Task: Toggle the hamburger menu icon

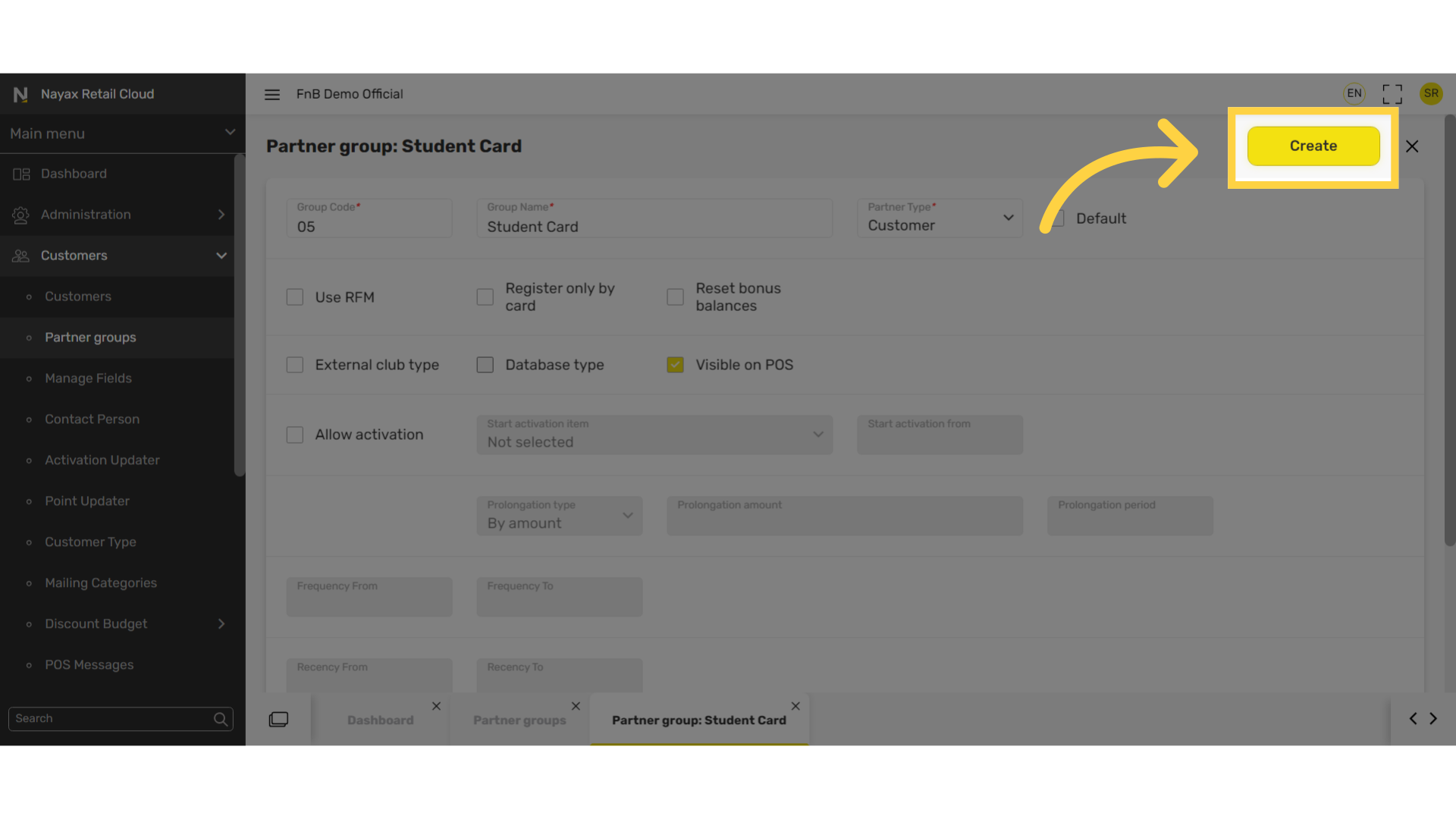Action: click(x=272, y=94)
